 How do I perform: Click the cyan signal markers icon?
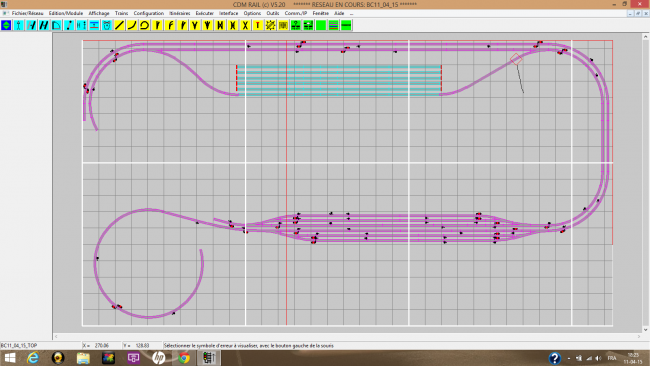click(x=82, y=25)
